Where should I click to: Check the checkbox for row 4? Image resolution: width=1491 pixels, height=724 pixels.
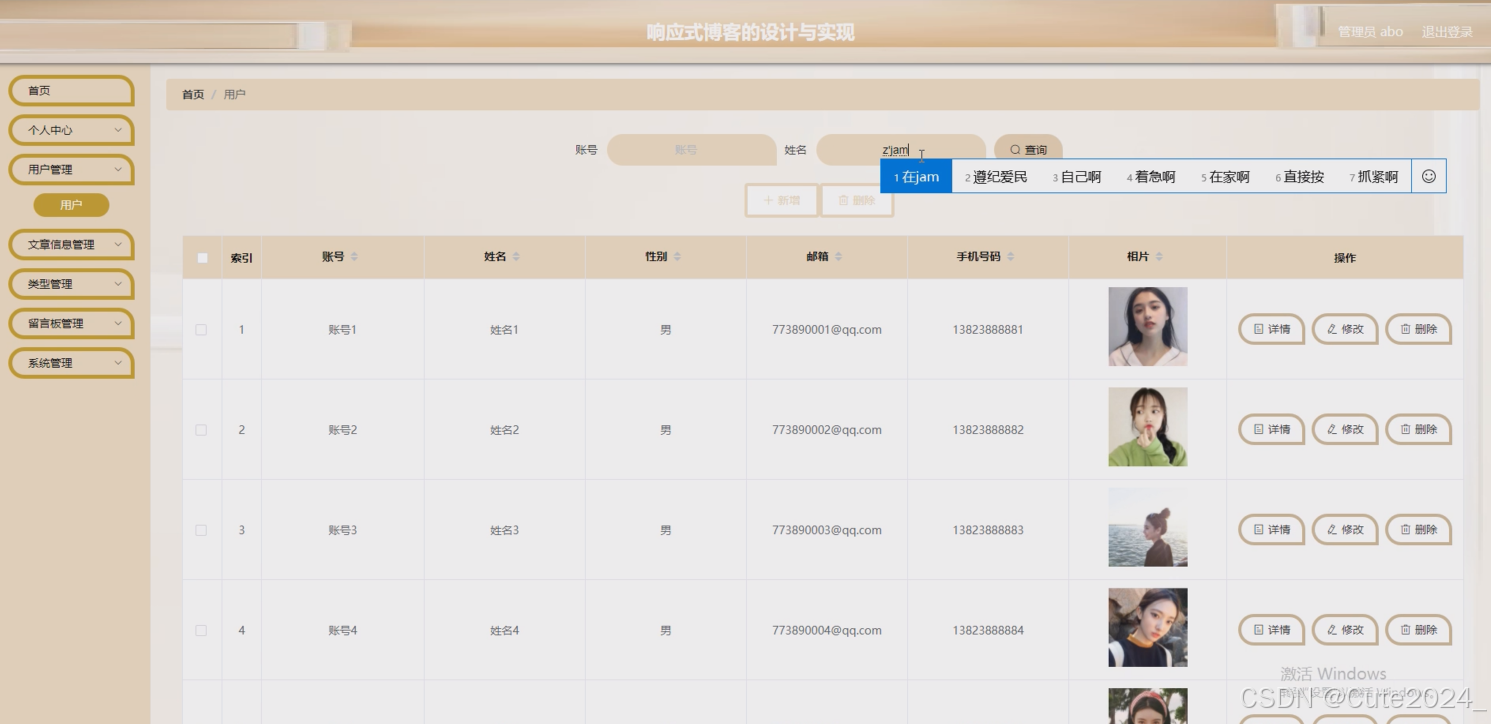click(201, 631)
